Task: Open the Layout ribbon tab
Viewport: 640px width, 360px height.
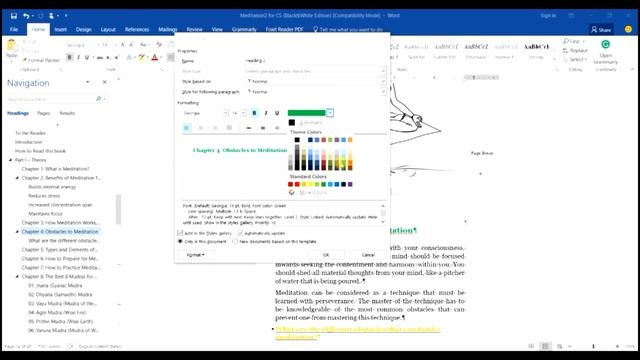Action: pos(108,29)
